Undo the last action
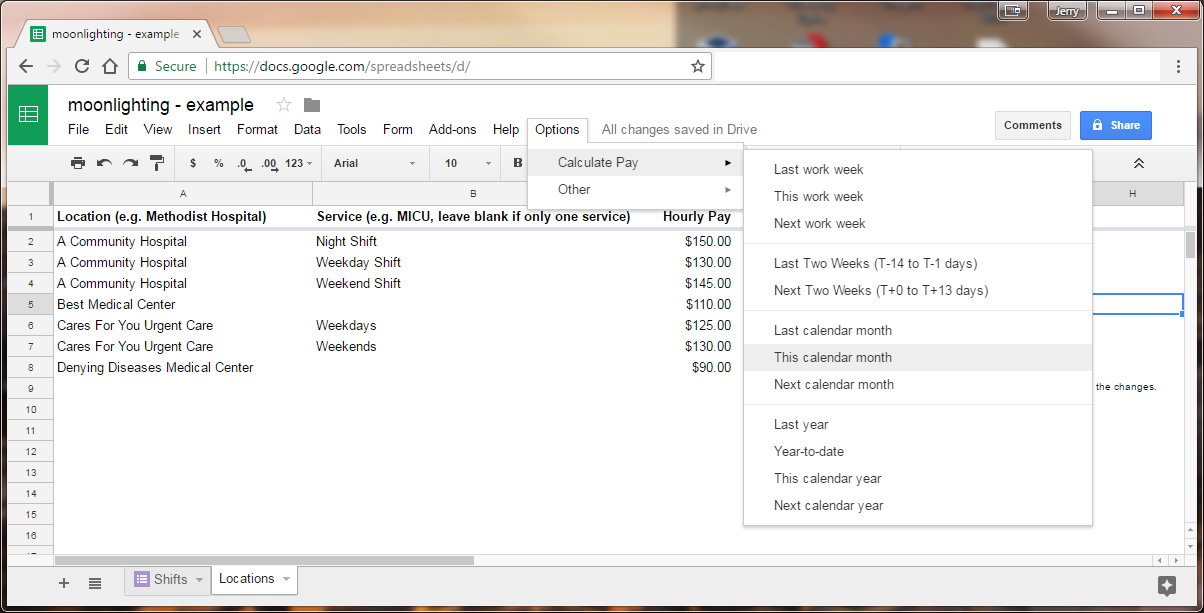 coord(104,163)
